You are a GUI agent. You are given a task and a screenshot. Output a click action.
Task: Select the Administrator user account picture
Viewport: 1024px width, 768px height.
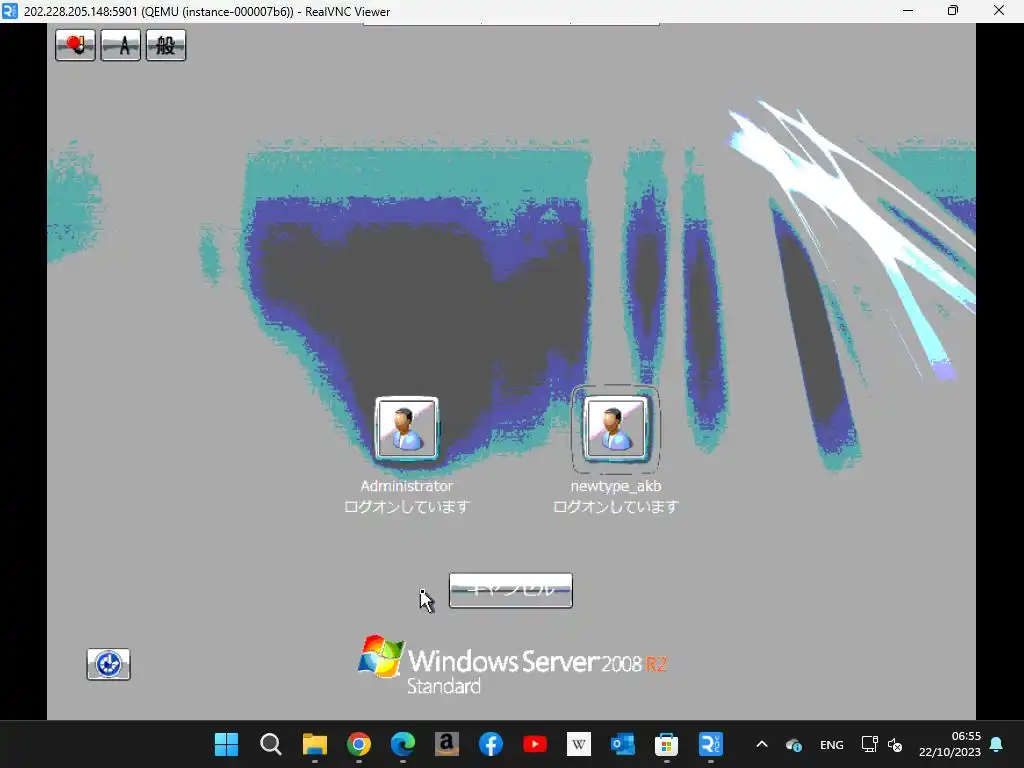(407, 428)
